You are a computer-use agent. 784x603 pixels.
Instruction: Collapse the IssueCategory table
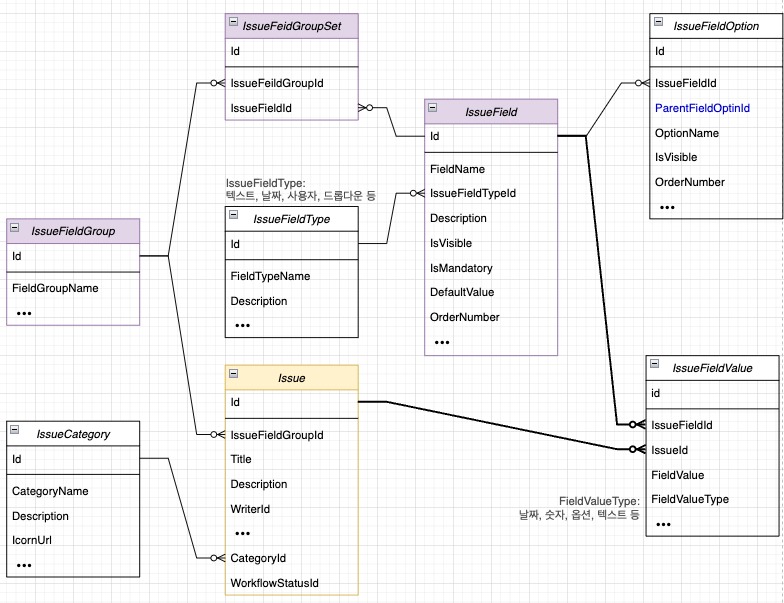[15, 430]
